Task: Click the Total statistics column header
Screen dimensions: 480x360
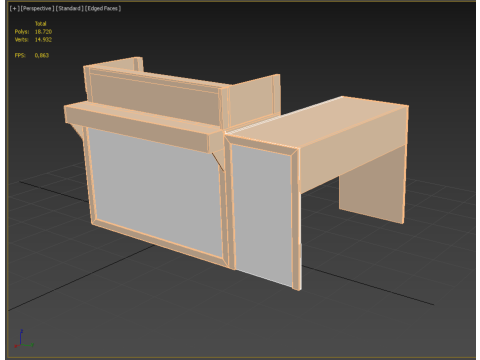Action: (41, 24)
